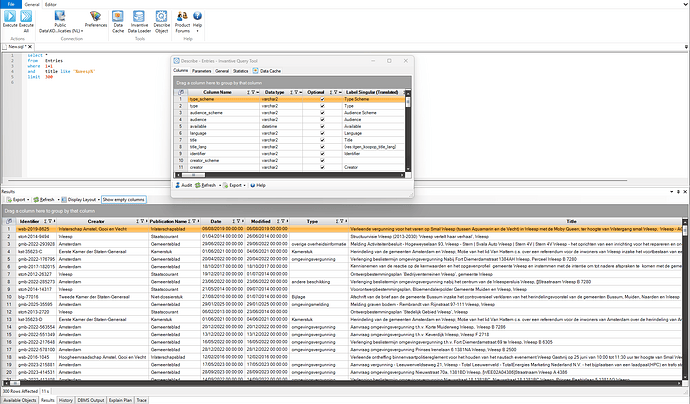Screen dimensions: 690x404
Task: Open the dropdown arrow next to Describe dialog Refresh
Action: (x=220, y=185)
